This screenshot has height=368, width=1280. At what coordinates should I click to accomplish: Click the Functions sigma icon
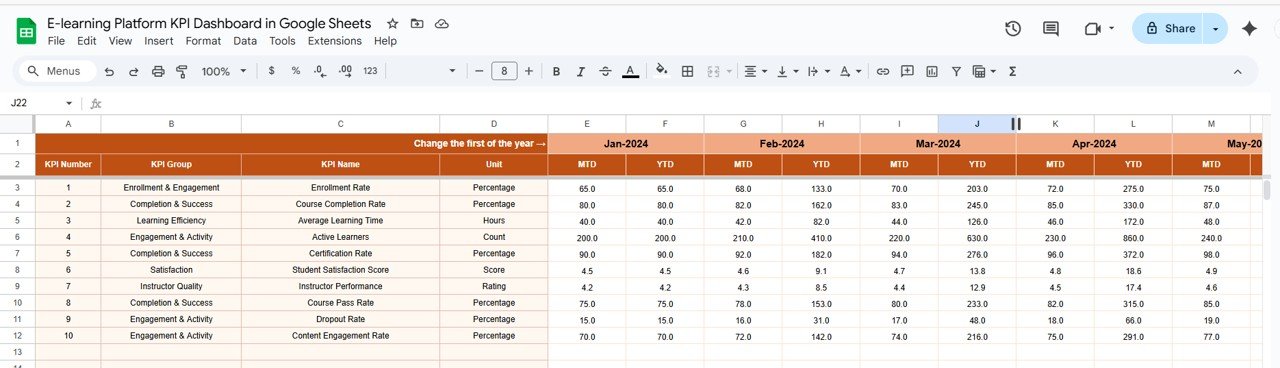(x=1013, y=71)
